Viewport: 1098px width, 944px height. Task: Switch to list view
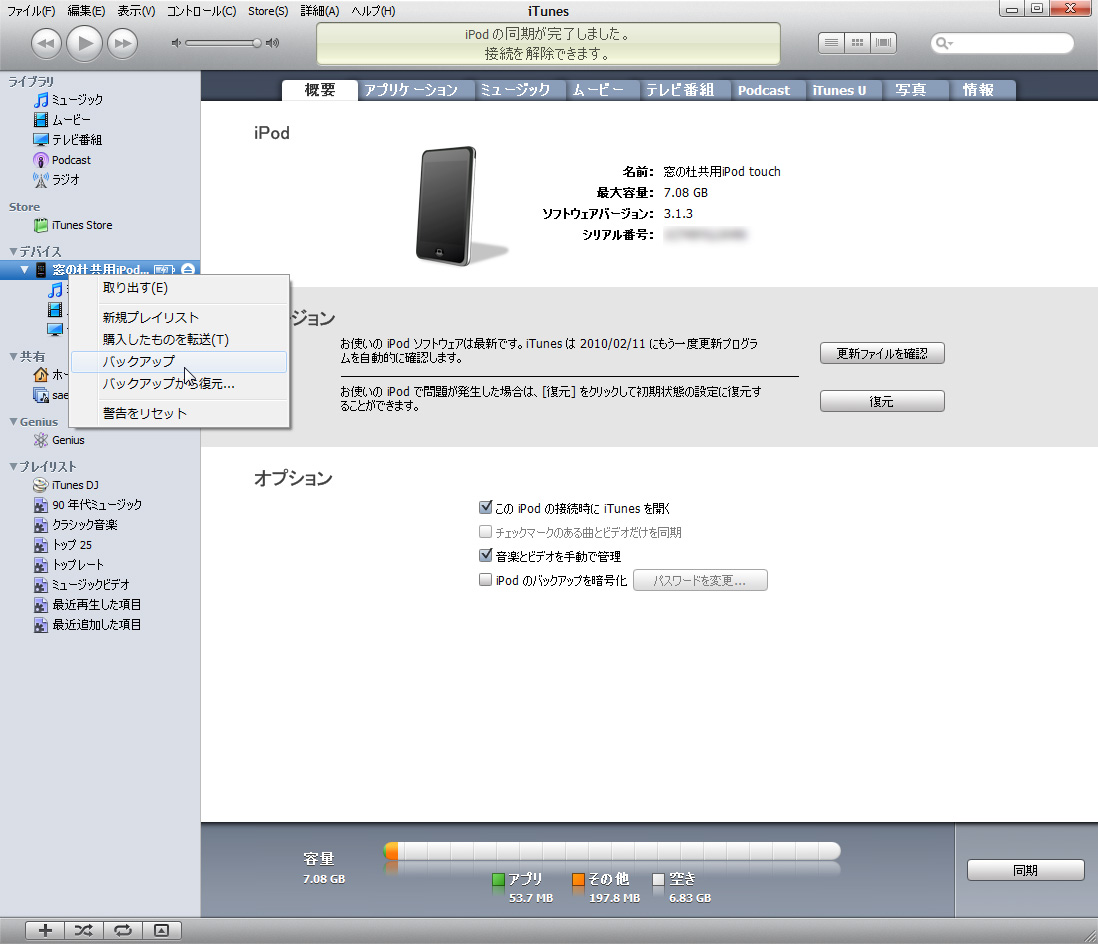(x=831, y=43)
